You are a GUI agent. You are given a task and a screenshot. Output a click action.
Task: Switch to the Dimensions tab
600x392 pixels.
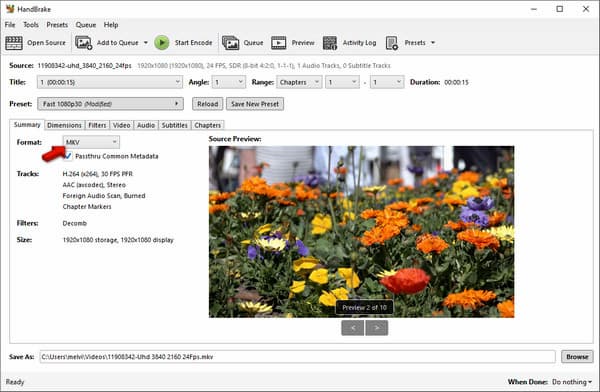(64, 125)
